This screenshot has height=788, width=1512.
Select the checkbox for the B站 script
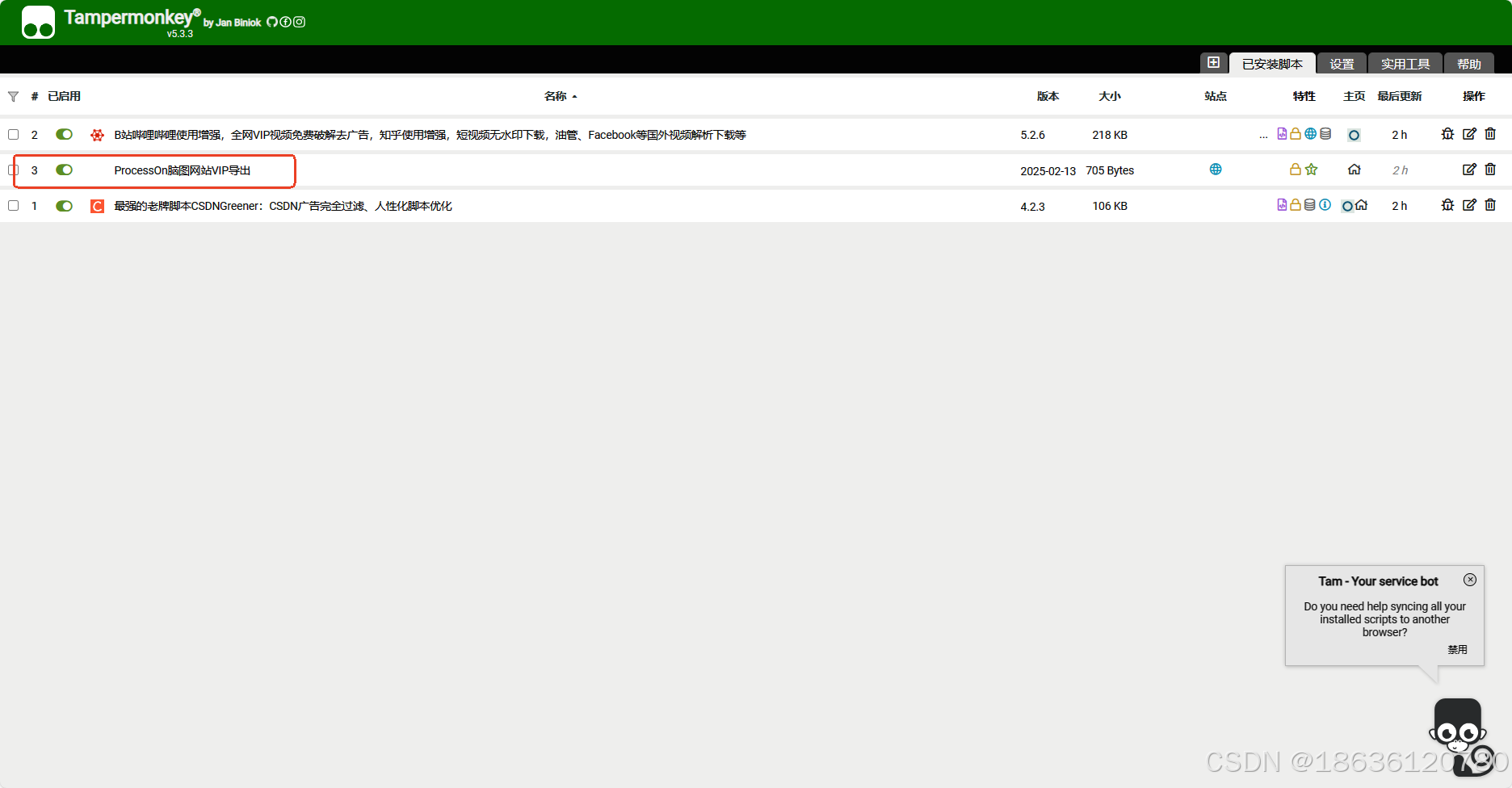pyautogui.click(x=14, y=134)
